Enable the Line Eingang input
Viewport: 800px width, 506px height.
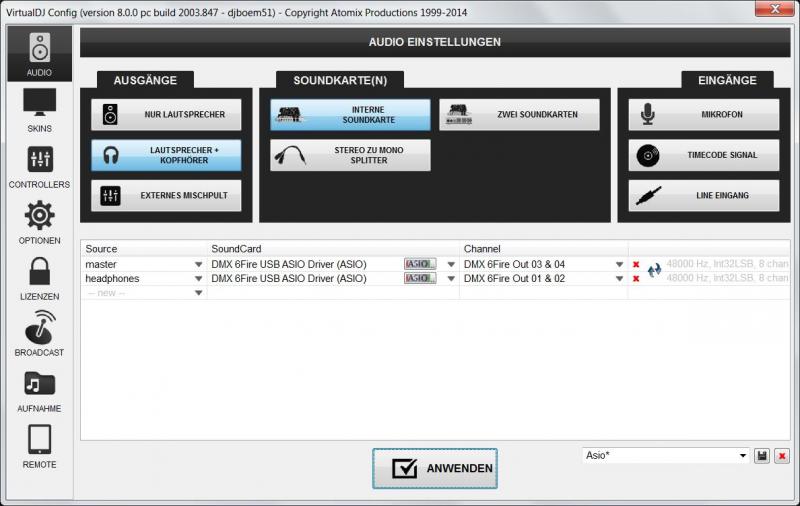[704, 195]
